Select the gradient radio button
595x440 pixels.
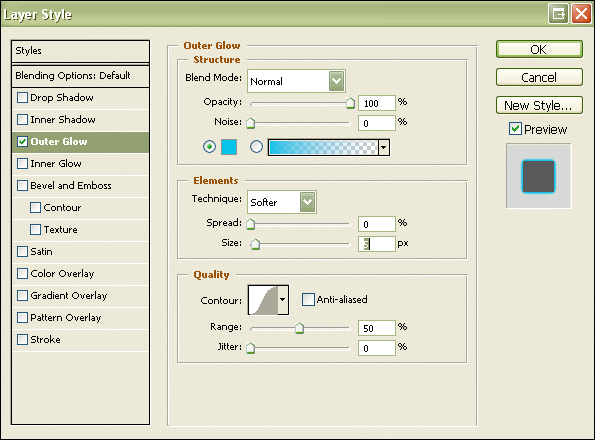(256, 146)
